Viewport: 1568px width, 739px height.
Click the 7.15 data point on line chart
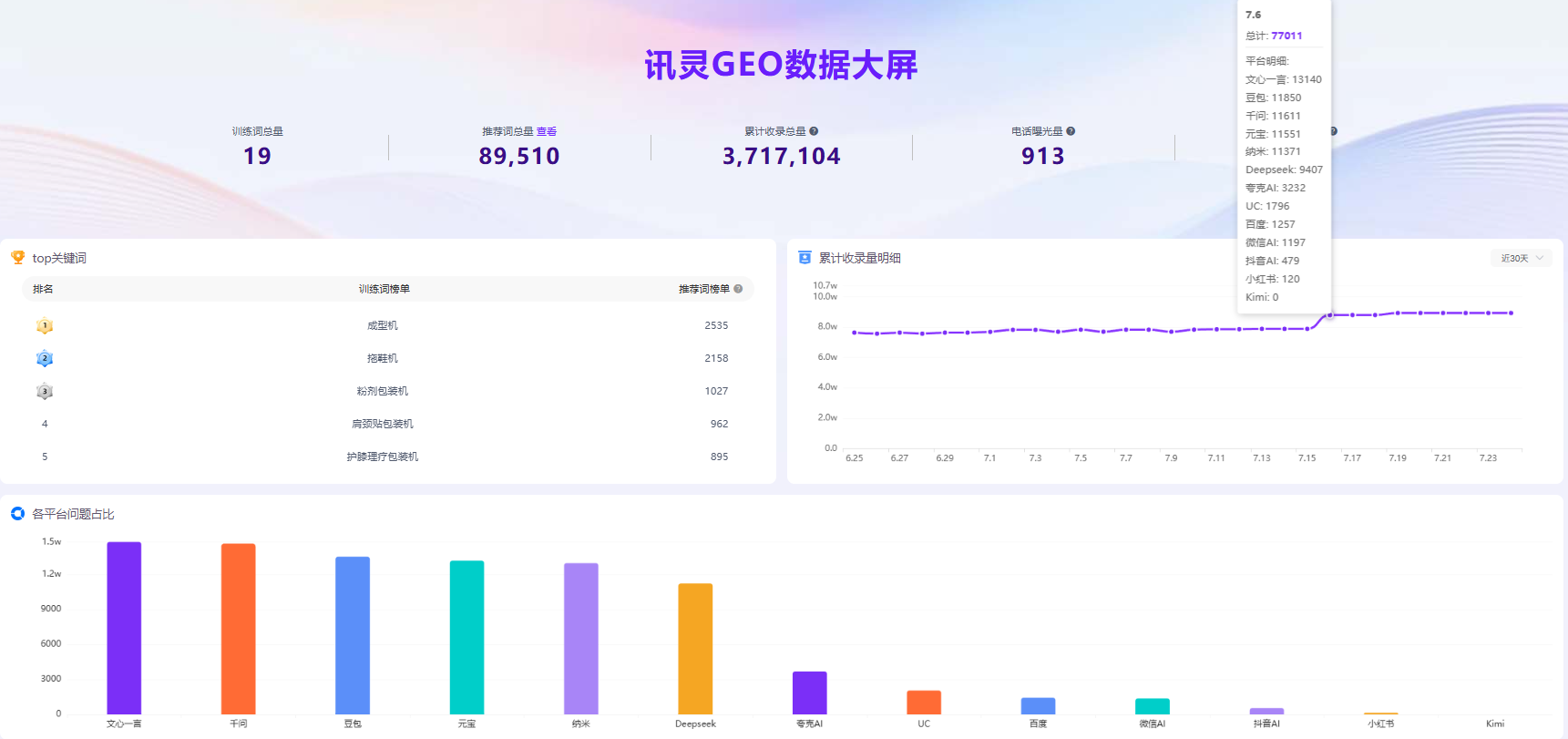point(1307,329)
